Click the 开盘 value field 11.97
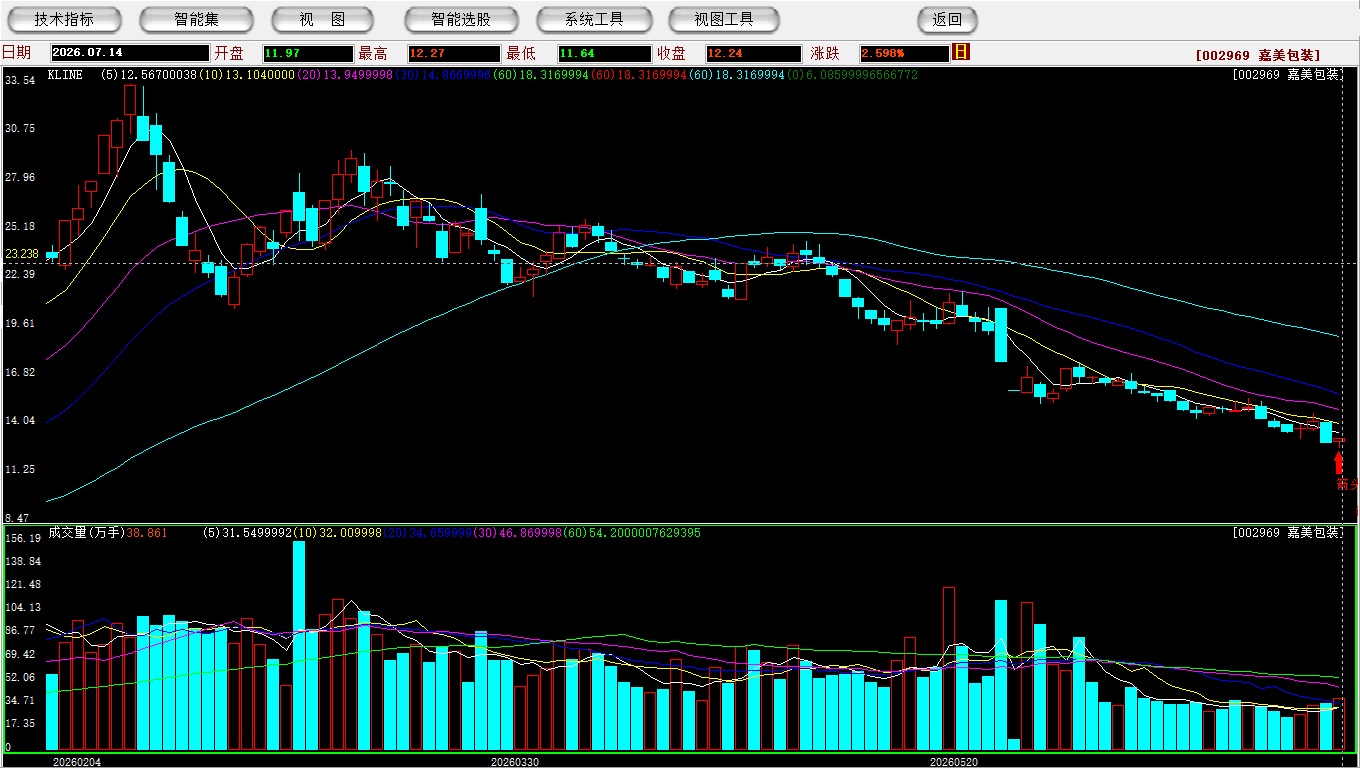The width and height of the screenshot is (1360, 768). (308, 53)
